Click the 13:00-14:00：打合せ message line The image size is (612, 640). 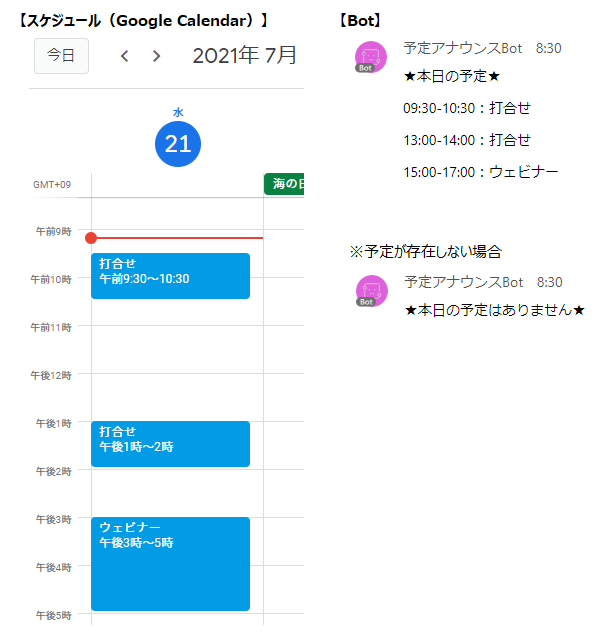(467, 140)
